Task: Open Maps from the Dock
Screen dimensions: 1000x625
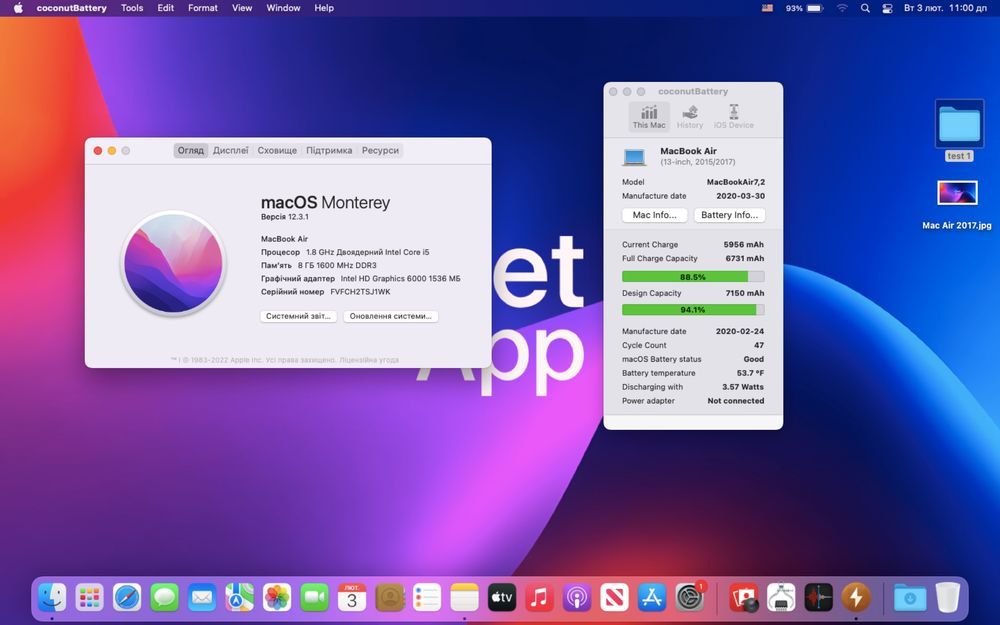Action: pyautogui.click(x=239, y=598)
